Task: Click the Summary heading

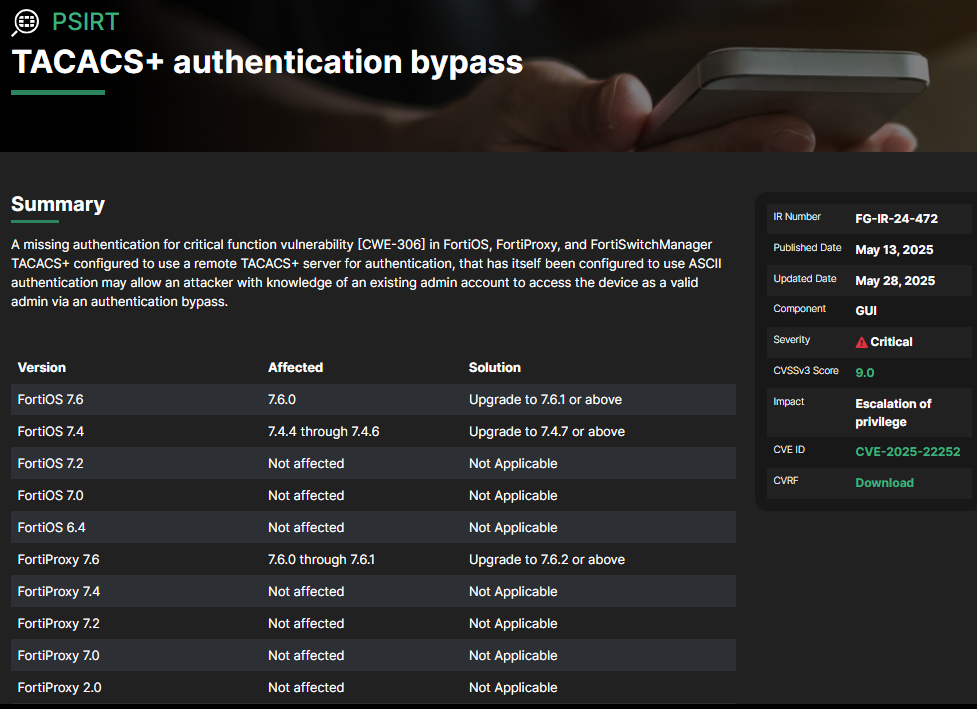Action: click(58, 204)
